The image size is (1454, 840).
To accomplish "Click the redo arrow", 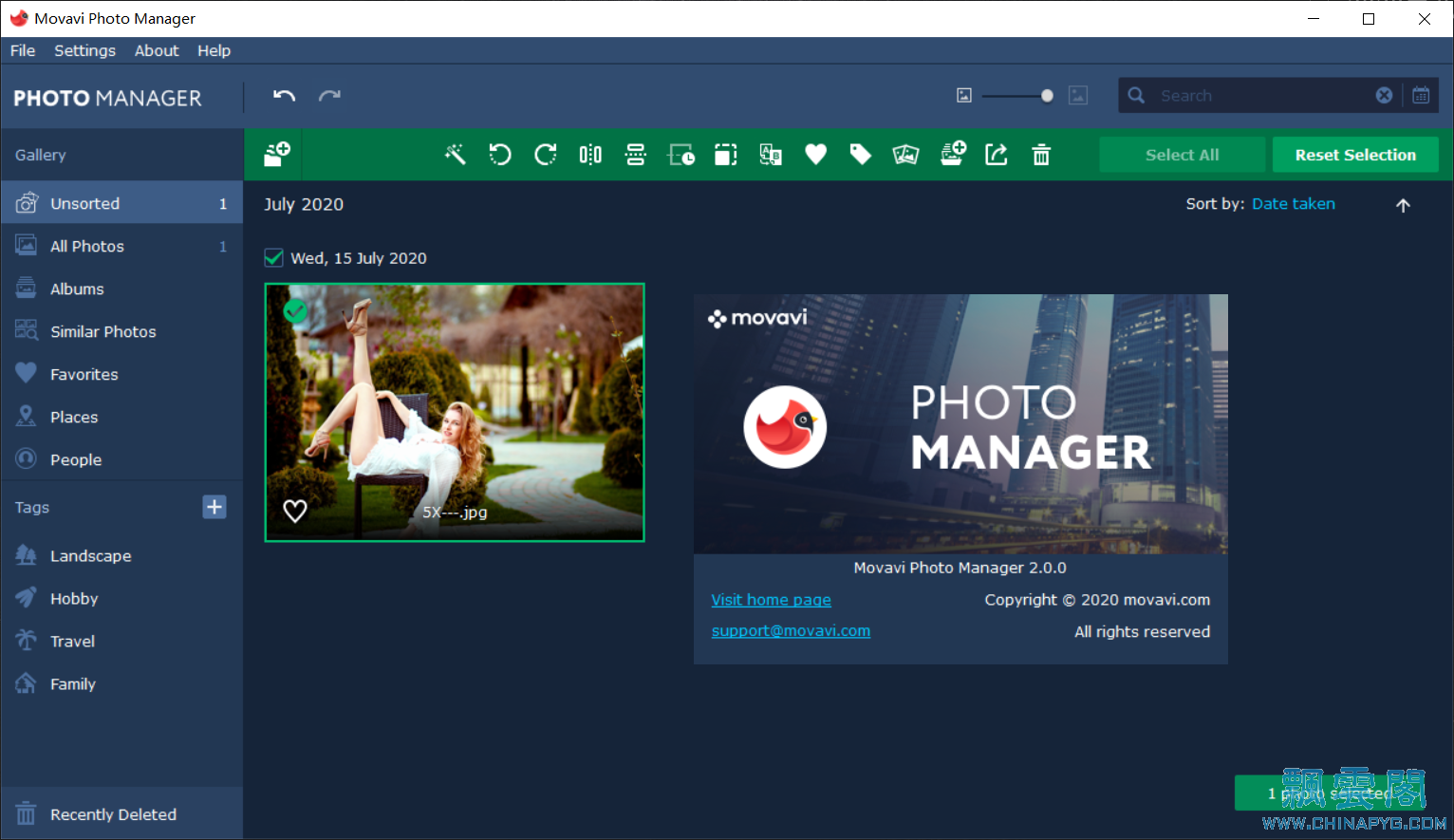I will click(329, 95).
